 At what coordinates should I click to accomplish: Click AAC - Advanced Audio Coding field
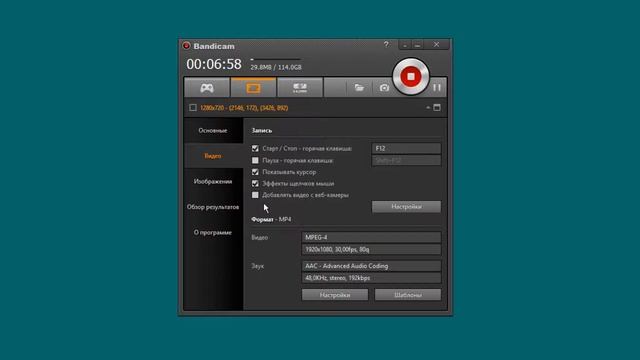click(x=371, y=266)
